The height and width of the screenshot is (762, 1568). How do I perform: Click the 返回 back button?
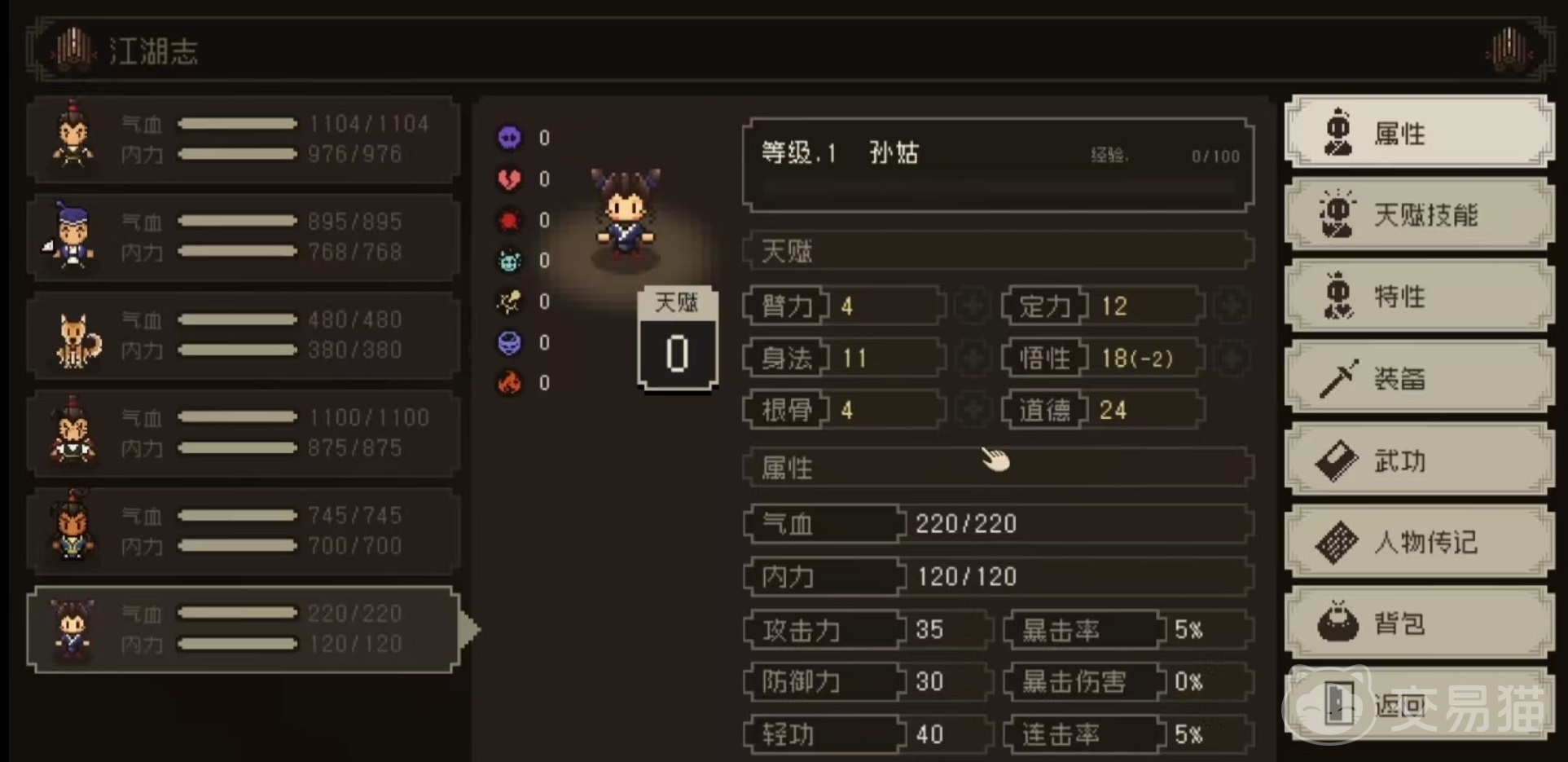pyautogui.click(x=1419, y=704)
